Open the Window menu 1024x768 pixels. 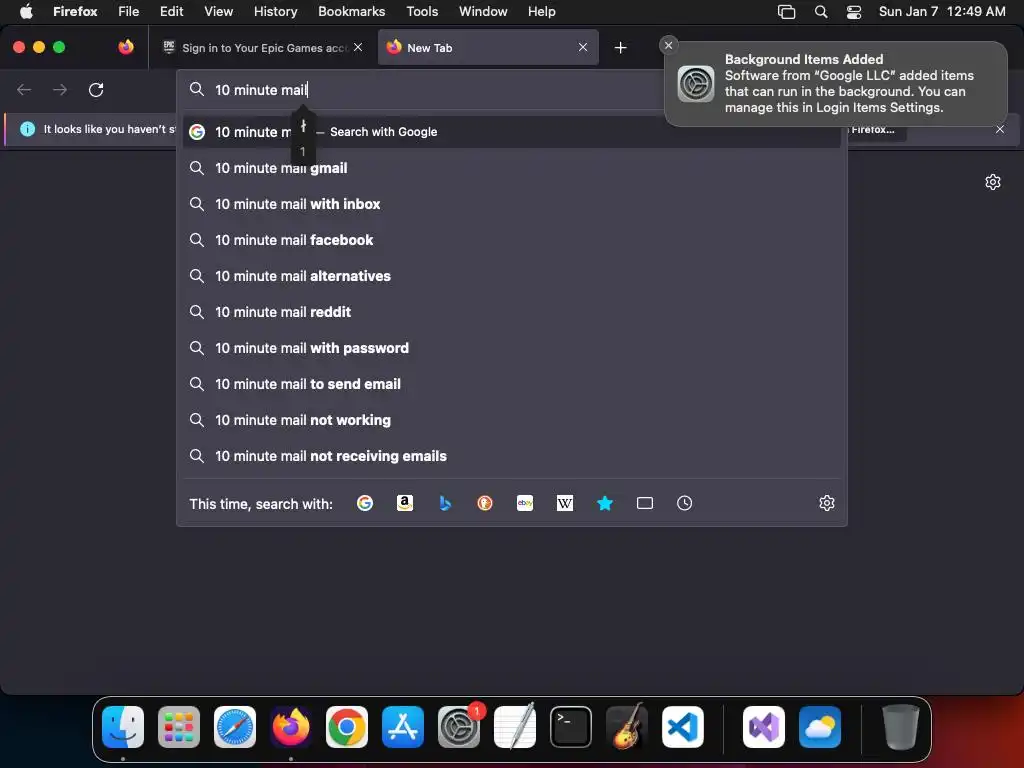483,11
